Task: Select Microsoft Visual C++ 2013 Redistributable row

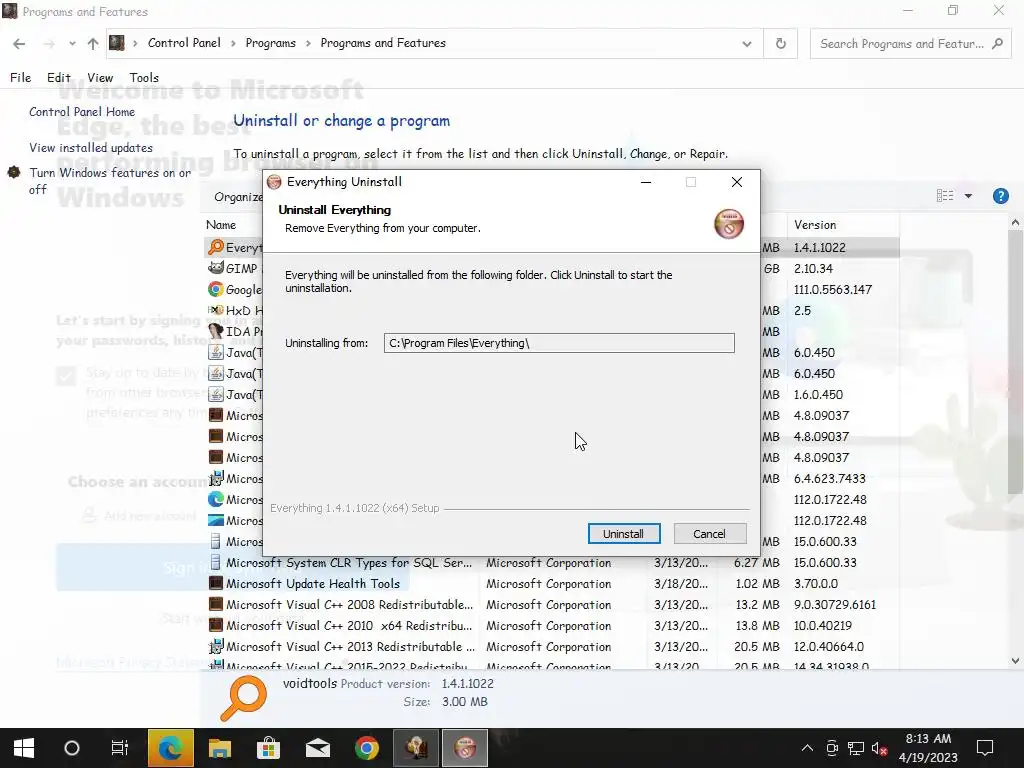Action: pyautogui.click(x=552, y=647)
